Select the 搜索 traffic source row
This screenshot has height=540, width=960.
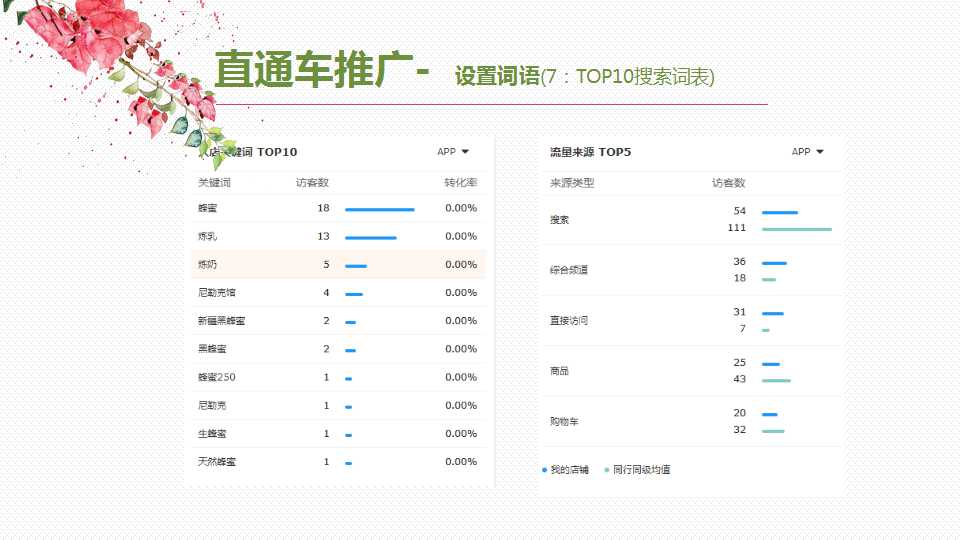click(559, 220)
